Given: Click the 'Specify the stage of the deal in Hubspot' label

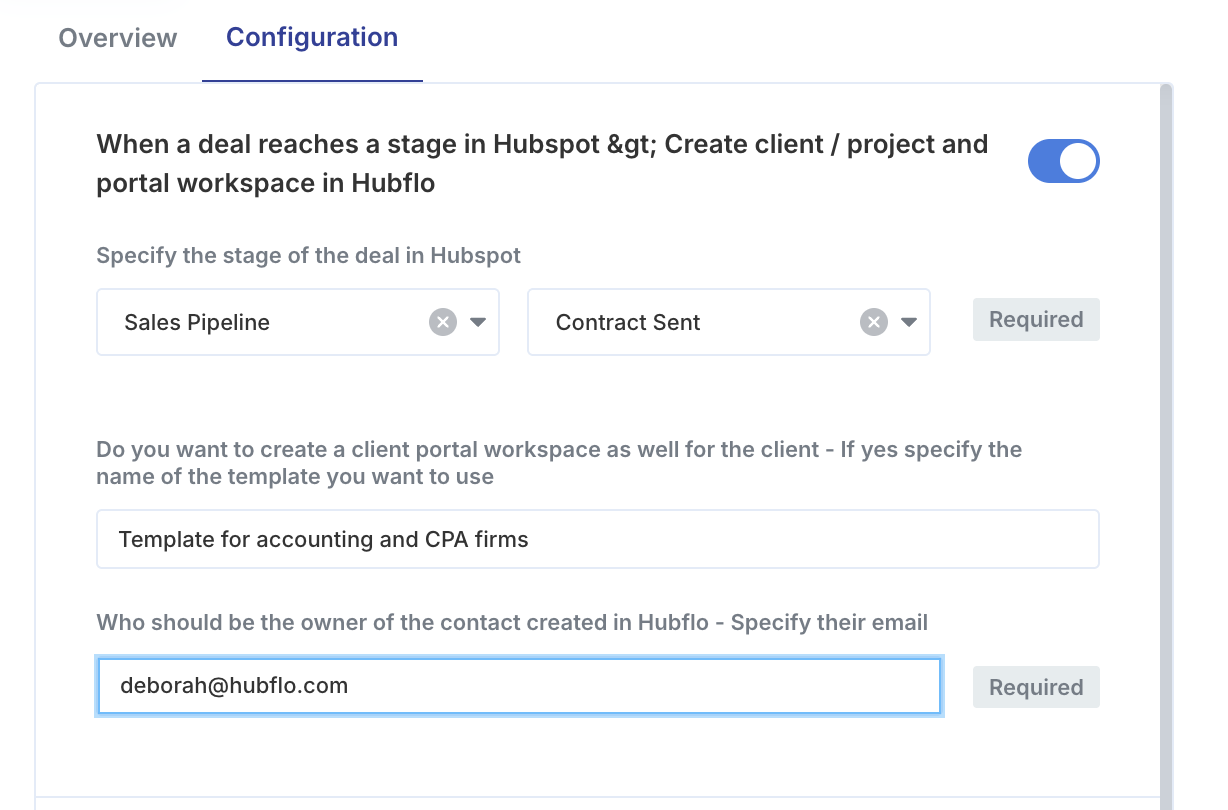Looking at the screenshot, I should click(308, 255).
